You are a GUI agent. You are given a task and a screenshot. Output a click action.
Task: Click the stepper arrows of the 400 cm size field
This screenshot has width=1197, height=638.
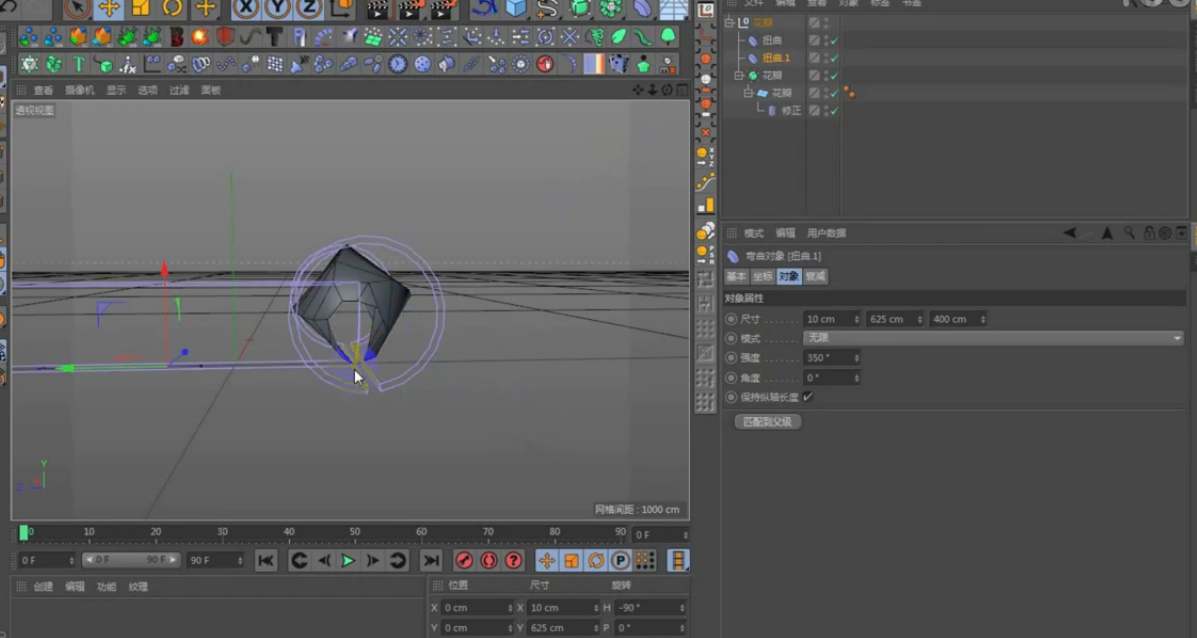point(982,319)
